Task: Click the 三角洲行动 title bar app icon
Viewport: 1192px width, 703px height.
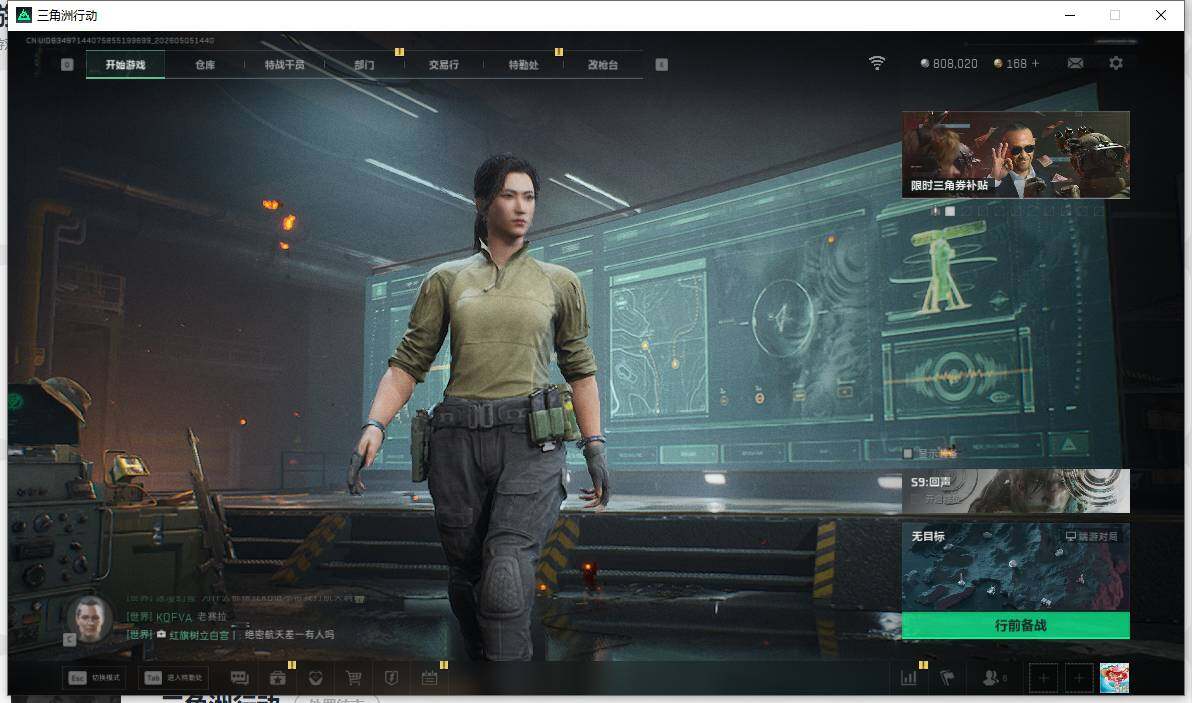Action: click(24, 15)
